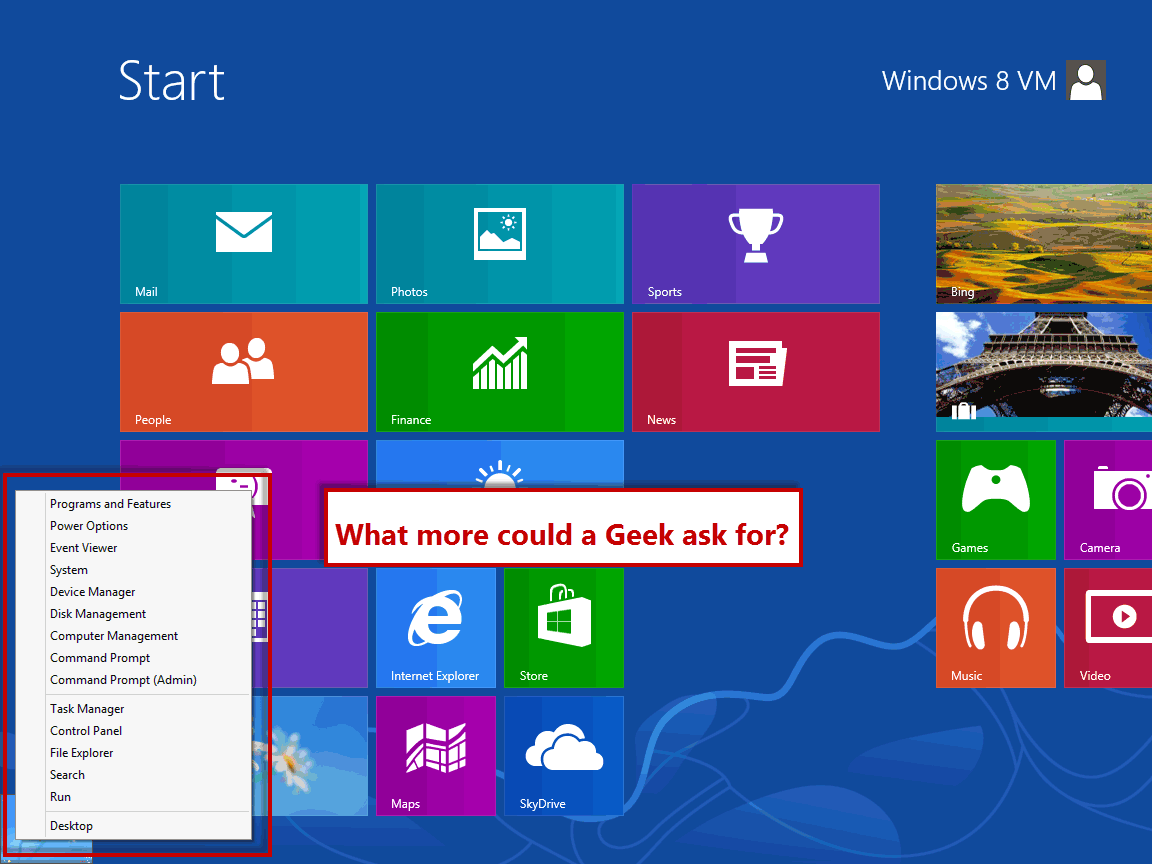Screen dimensions: 1152x864
Task: Open SkyDrive
Action: (563, 755)
